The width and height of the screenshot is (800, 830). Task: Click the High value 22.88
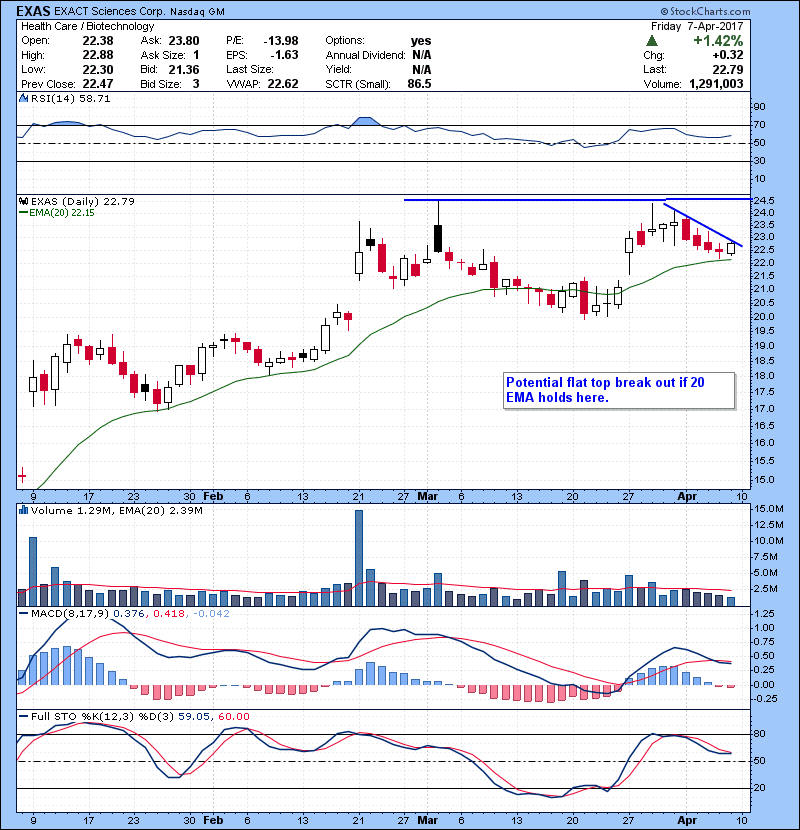click(97, 55)
